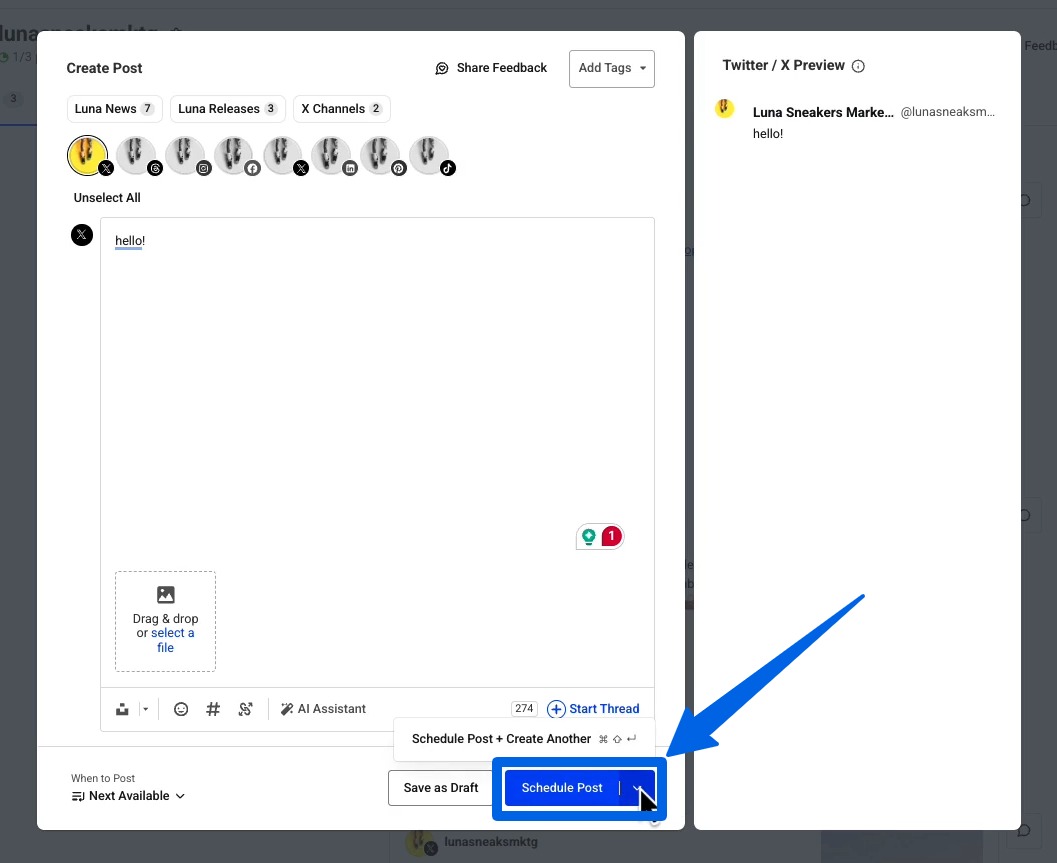
Task: Open the emoji picker
Action: click(x=181, y=708)
